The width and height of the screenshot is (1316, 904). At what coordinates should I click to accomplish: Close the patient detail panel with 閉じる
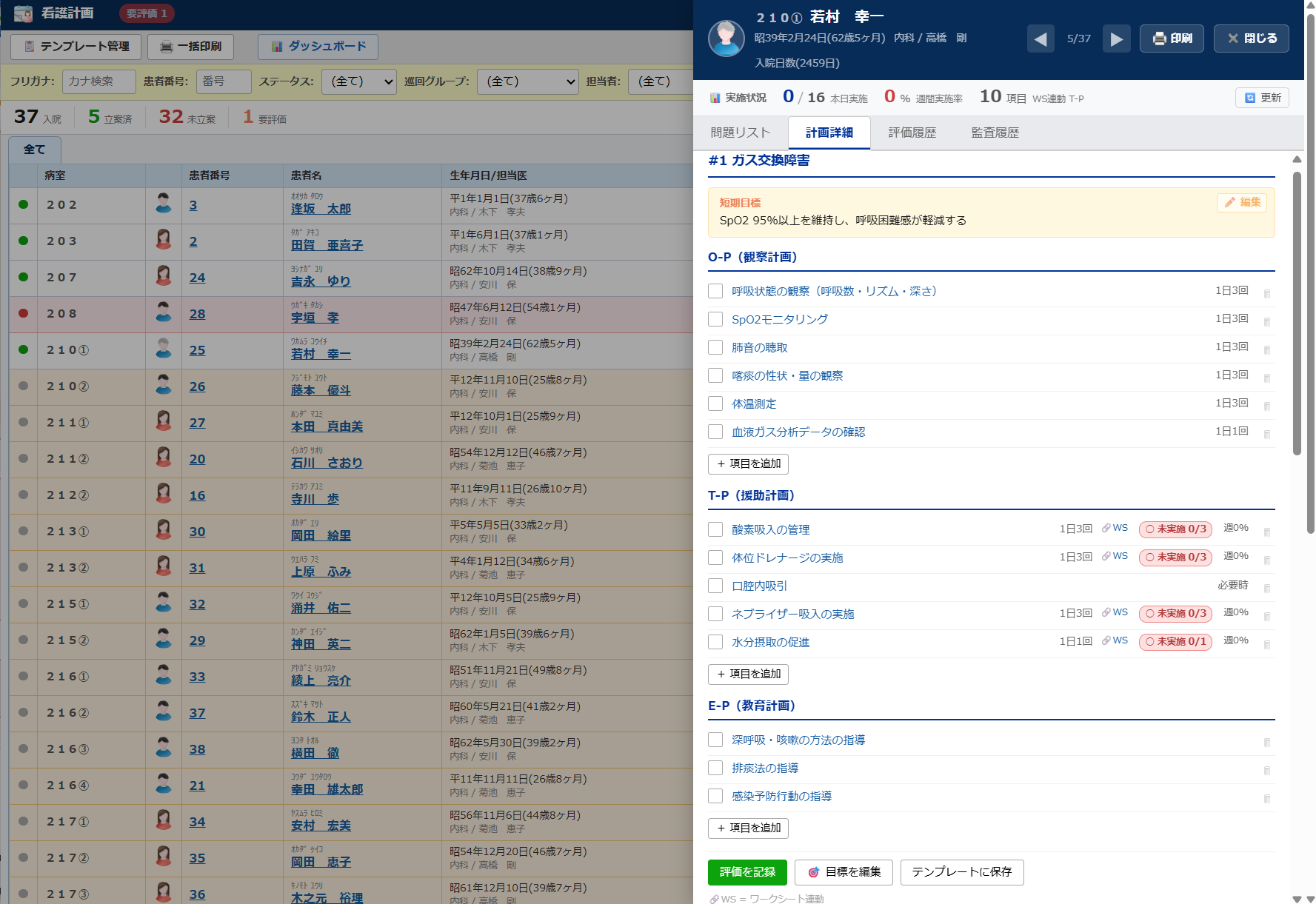tap(1252, 38)
